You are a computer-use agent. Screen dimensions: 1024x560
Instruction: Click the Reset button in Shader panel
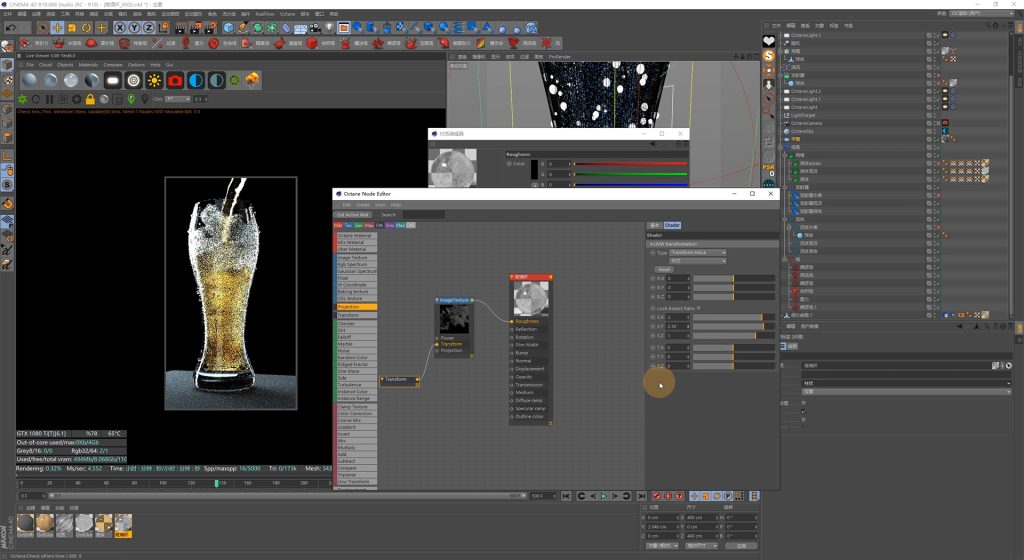663,269
